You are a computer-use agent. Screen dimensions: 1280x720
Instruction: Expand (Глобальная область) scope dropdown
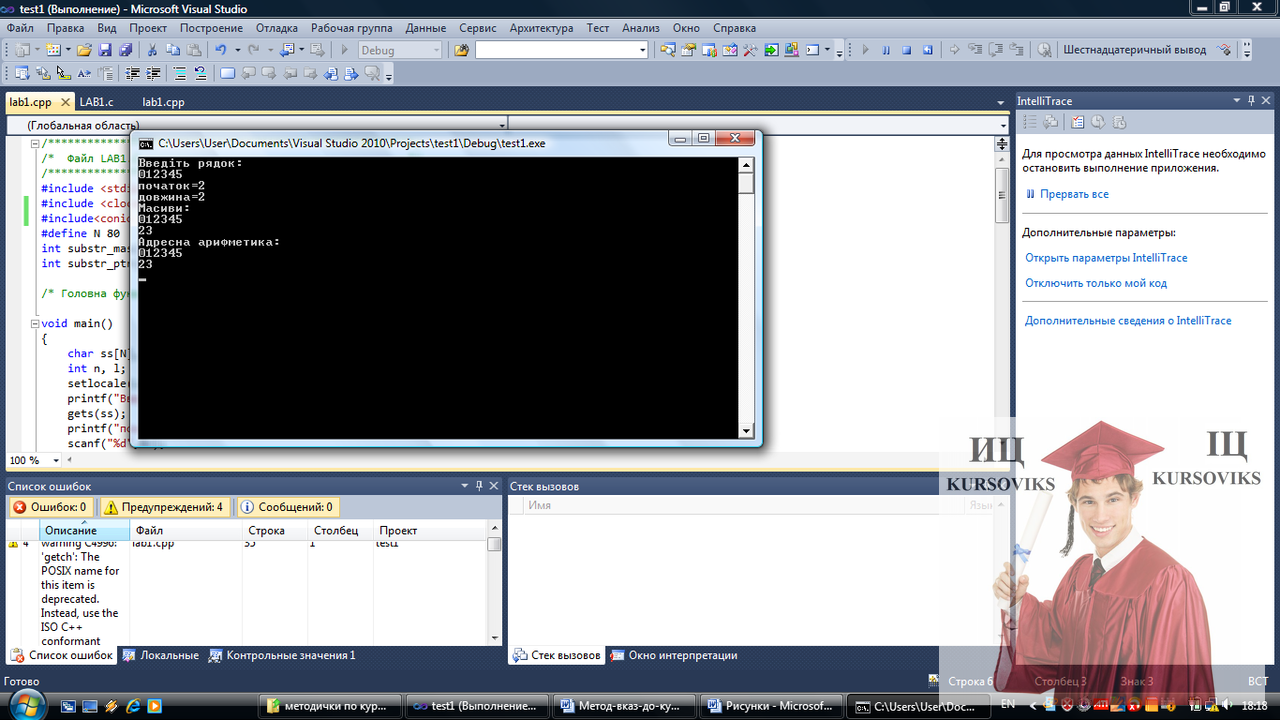[501, 125]
